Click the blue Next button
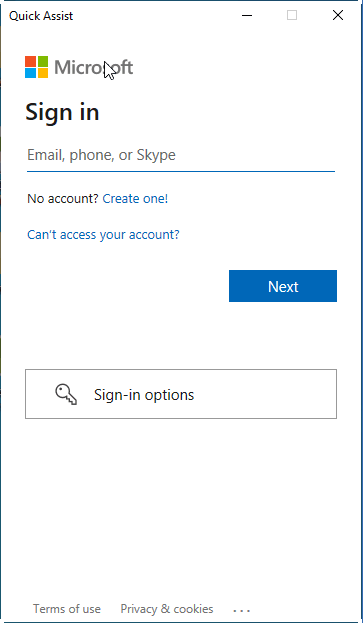The height and width of the screenshot is (623, 363). [x=283, y=286]
